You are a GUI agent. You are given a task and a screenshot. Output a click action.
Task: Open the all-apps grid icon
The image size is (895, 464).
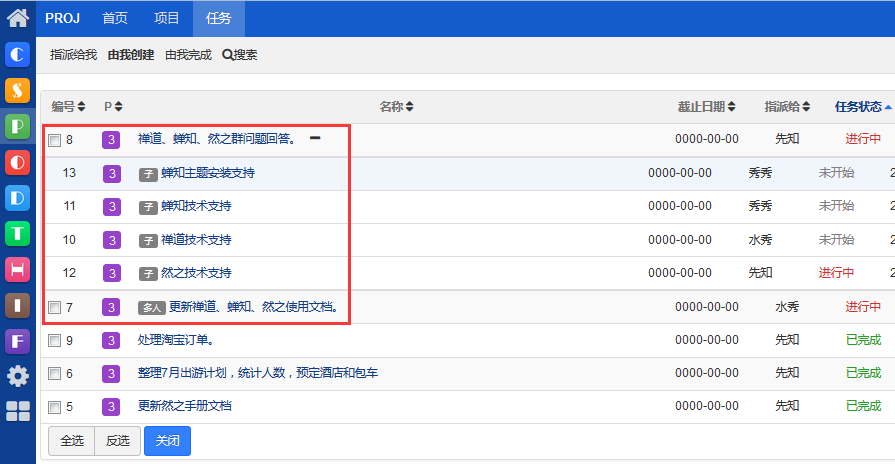[x=18, y=411]
